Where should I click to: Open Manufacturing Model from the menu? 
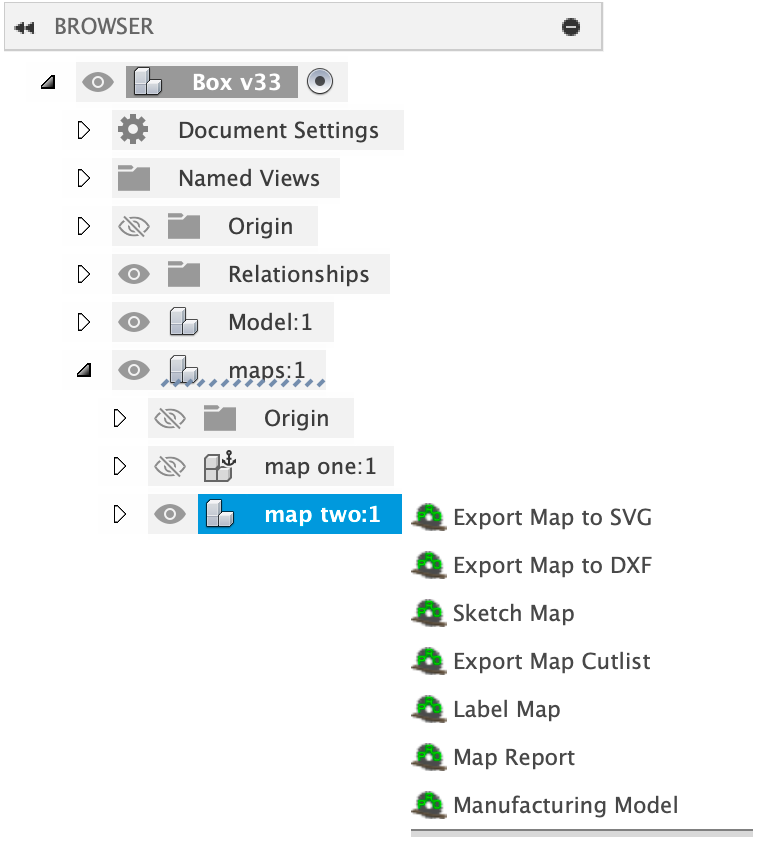coord(565,805)
